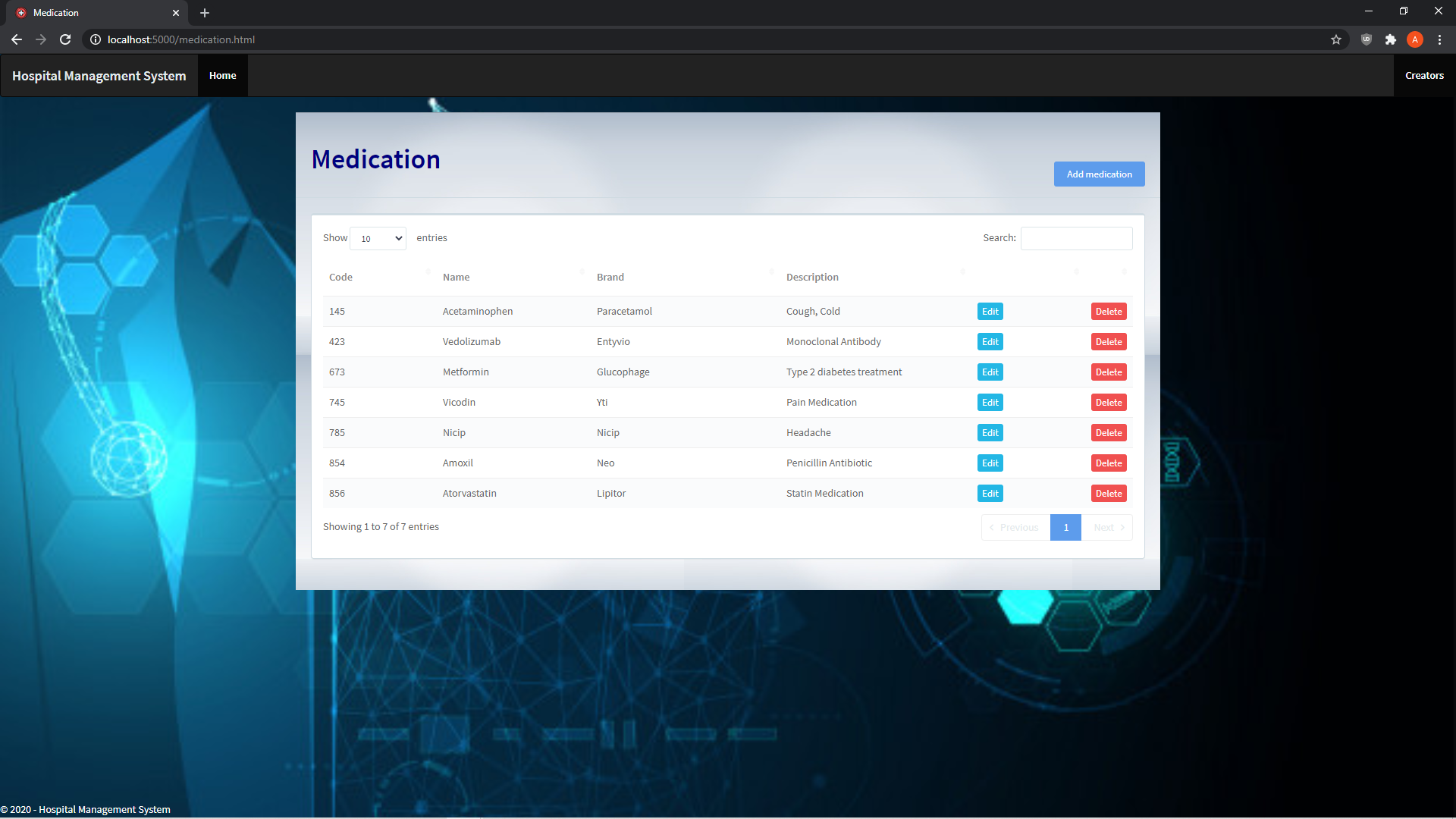The image size is (1456, 819).
Task: Toggle sorting on the Brand column
Action: (x=610, y=277)
